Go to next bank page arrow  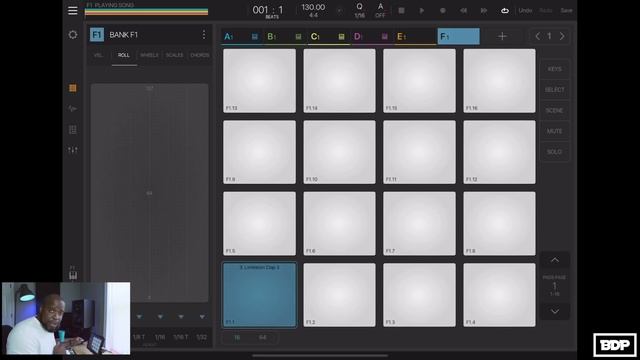(562, 36)
